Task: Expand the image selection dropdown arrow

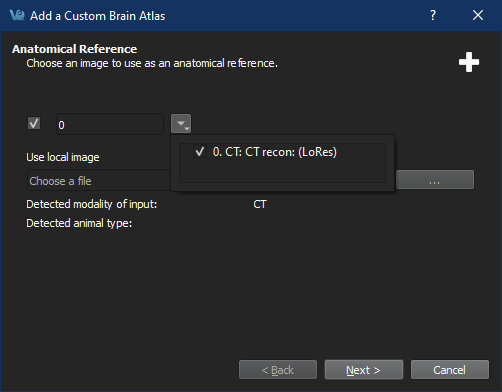Action: pyautogui.click(x=181, y=124)
